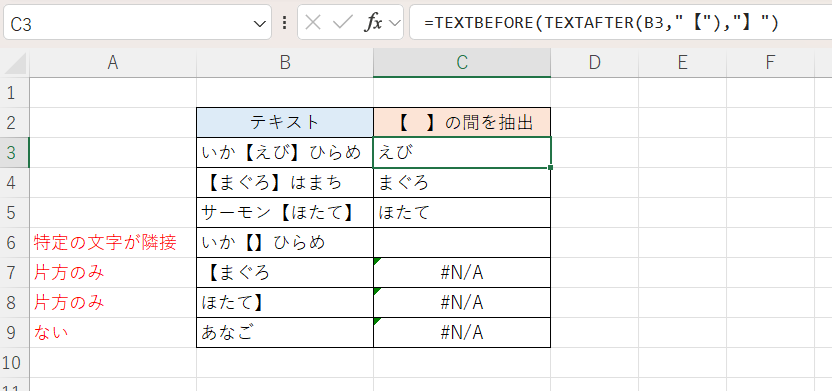Click red note 片方のみ in row 7

[69, 273]
